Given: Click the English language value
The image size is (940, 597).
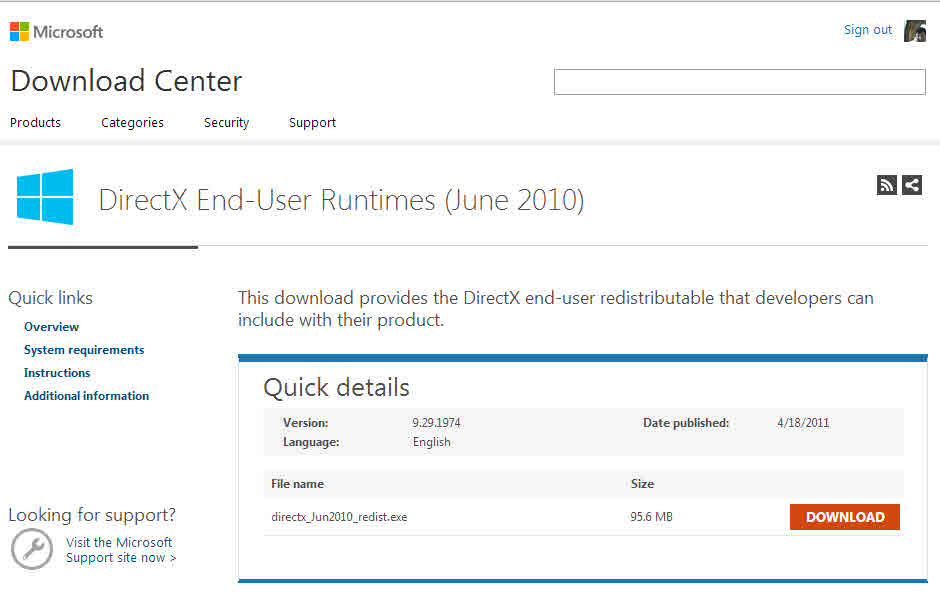Looking at the screenshot, I should 432,442.
